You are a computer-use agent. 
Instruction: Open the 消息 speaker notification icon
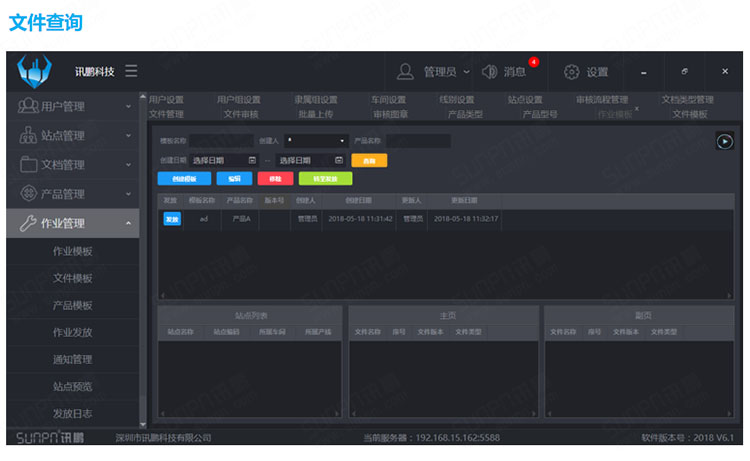(489, 72)
